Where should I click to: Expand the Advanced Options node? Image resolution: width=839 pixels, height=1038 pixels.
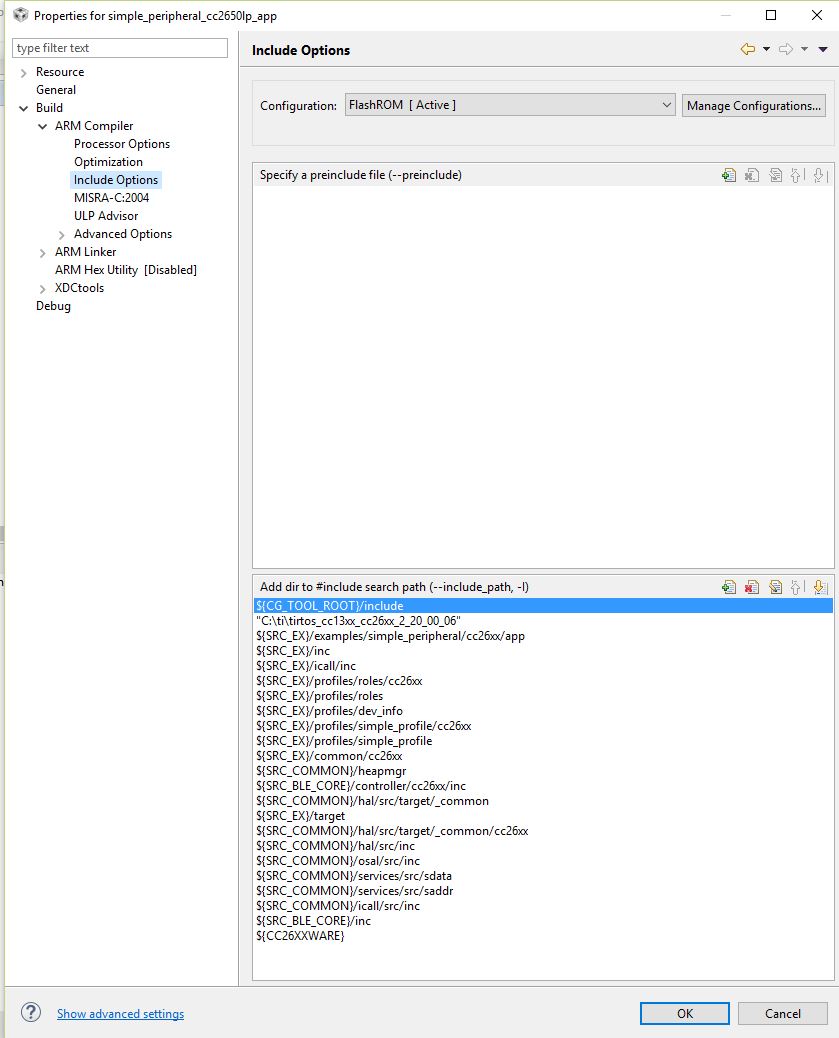tap(62, 235)
